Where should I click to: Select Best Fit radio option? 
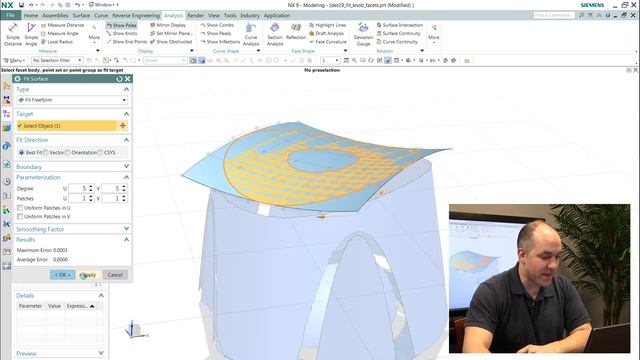[x=22, y=152]
